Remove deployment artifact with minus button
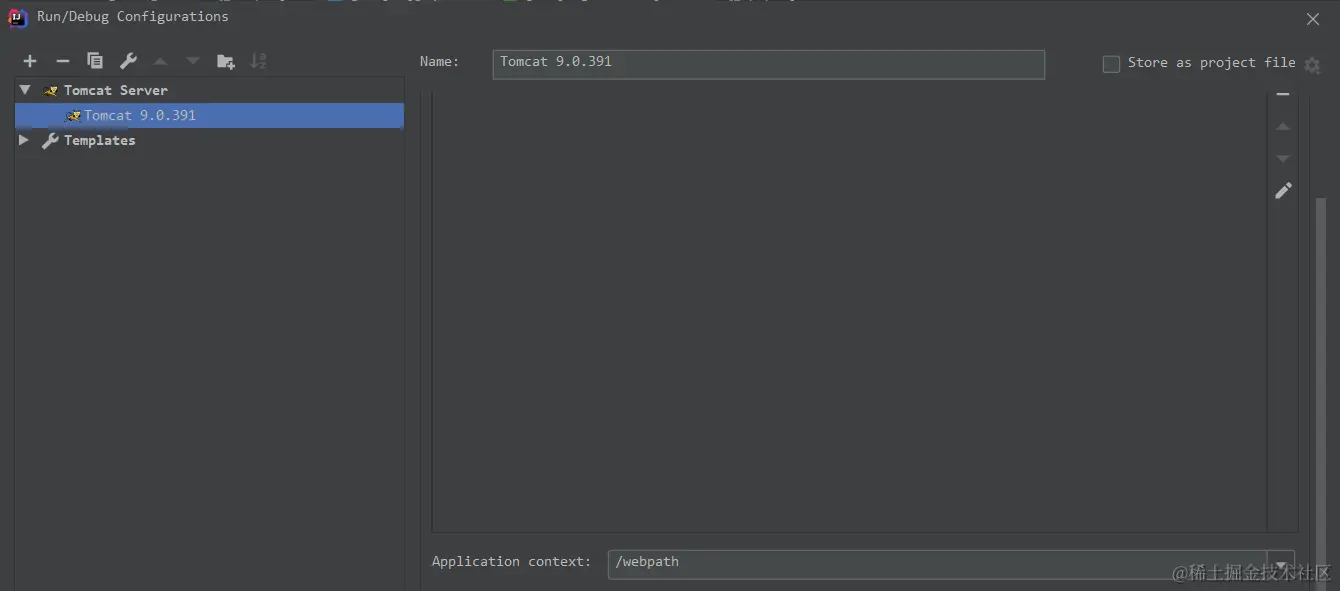This screenshot has width=1340, height=591. 1283,95
